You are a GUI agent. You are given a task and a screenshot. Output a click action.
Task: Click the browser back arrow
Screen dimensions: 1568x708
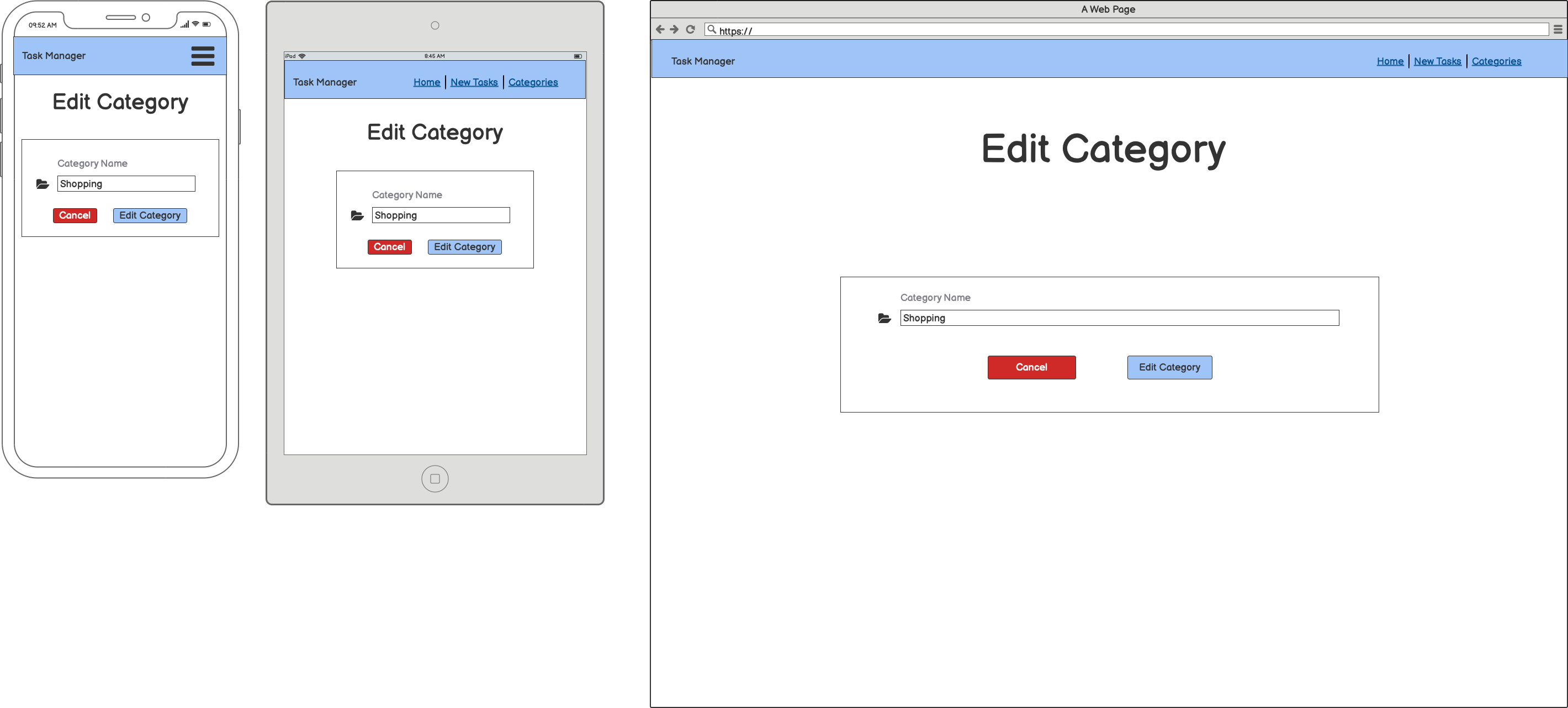pyautogui.click(x=660, y=29)
